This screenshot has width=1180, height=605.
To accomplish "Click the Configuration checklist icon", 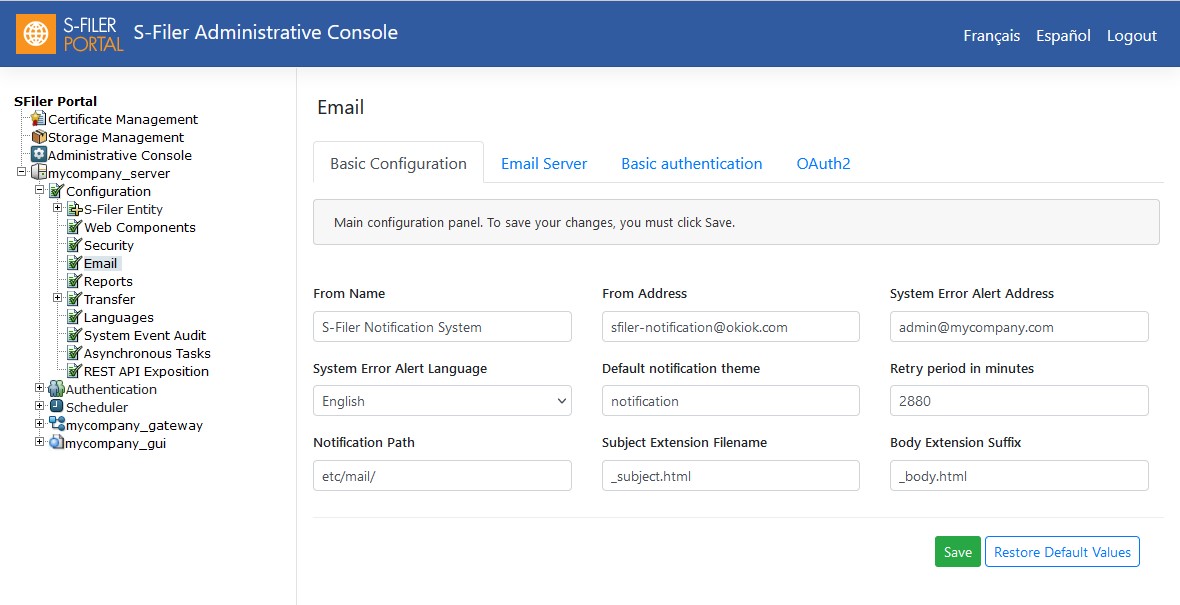I will pos(56,191).
